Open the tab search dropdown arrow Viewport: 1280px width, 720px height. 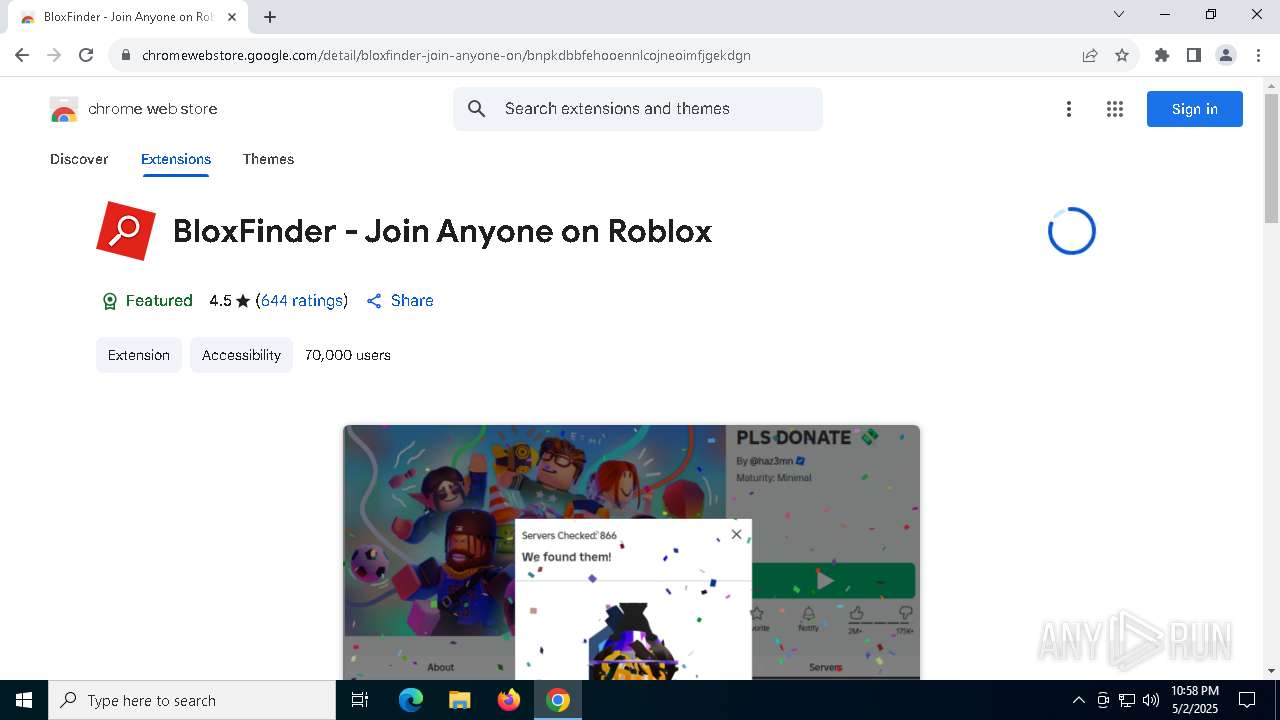tap(1119, 14)
